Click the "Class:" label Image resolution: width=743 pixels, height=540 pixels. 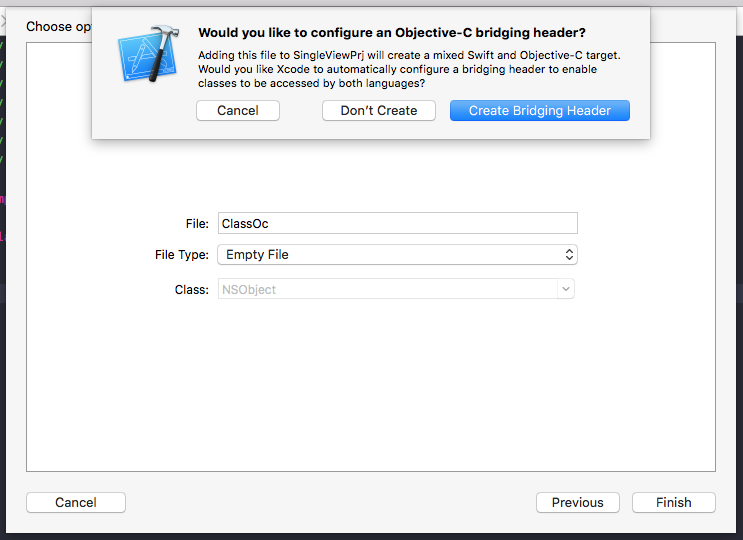pyautogui.click(x=191, y=289)
